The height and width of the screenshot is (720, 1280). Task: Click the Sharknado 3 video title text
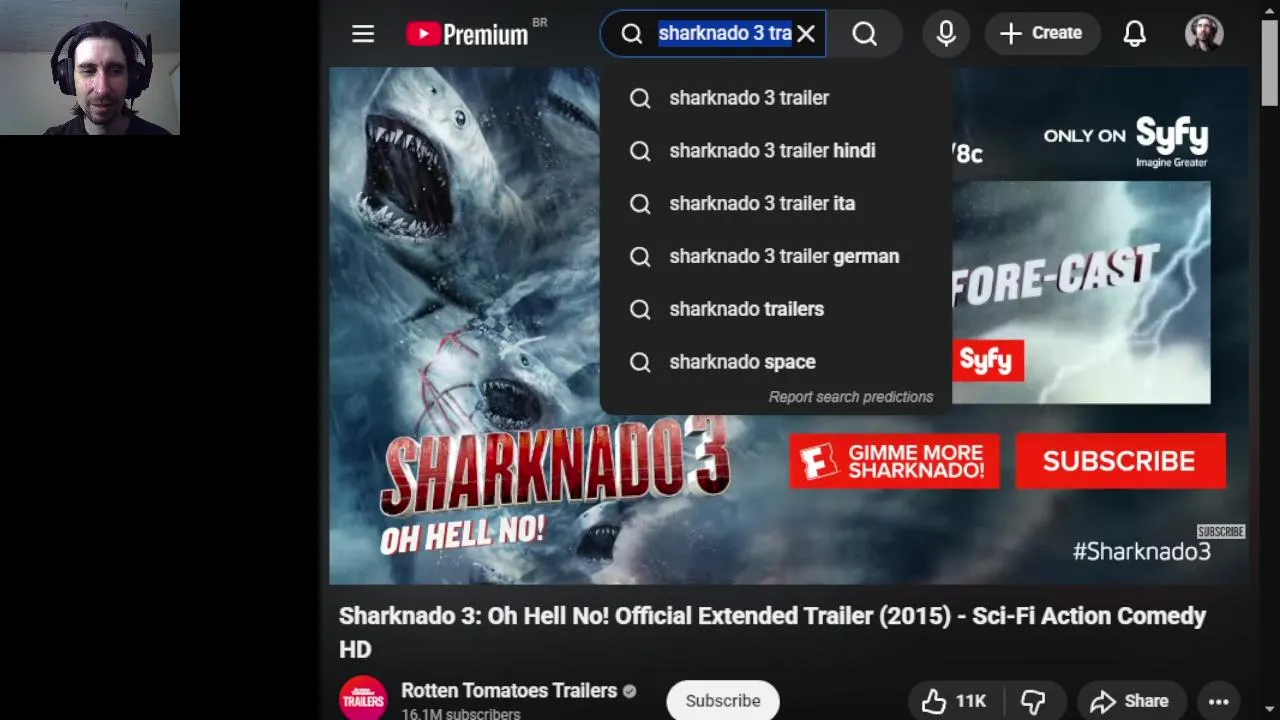[772, 632]
